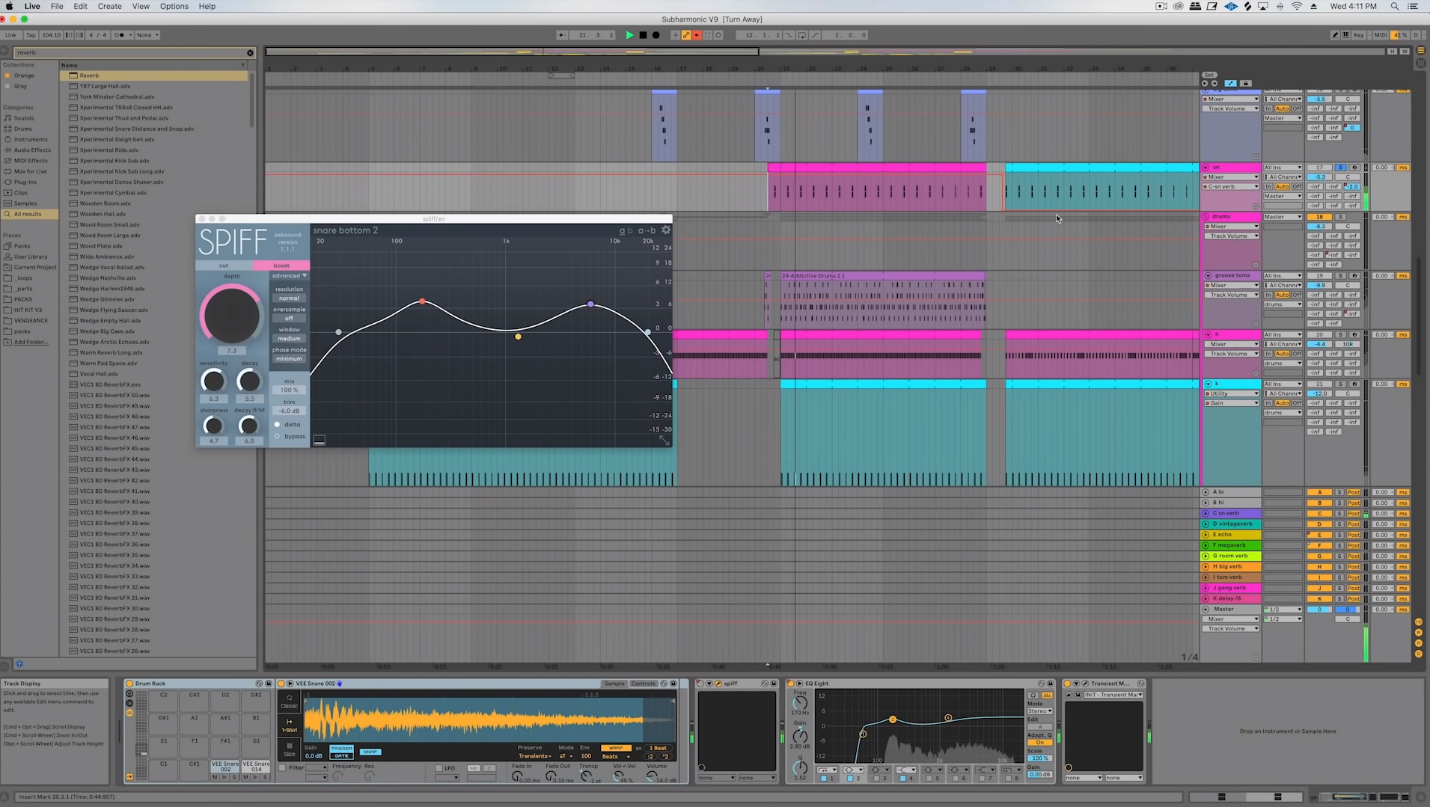
Task: Click the yellow EQ node in SPIFF
Action: (518, 337)
